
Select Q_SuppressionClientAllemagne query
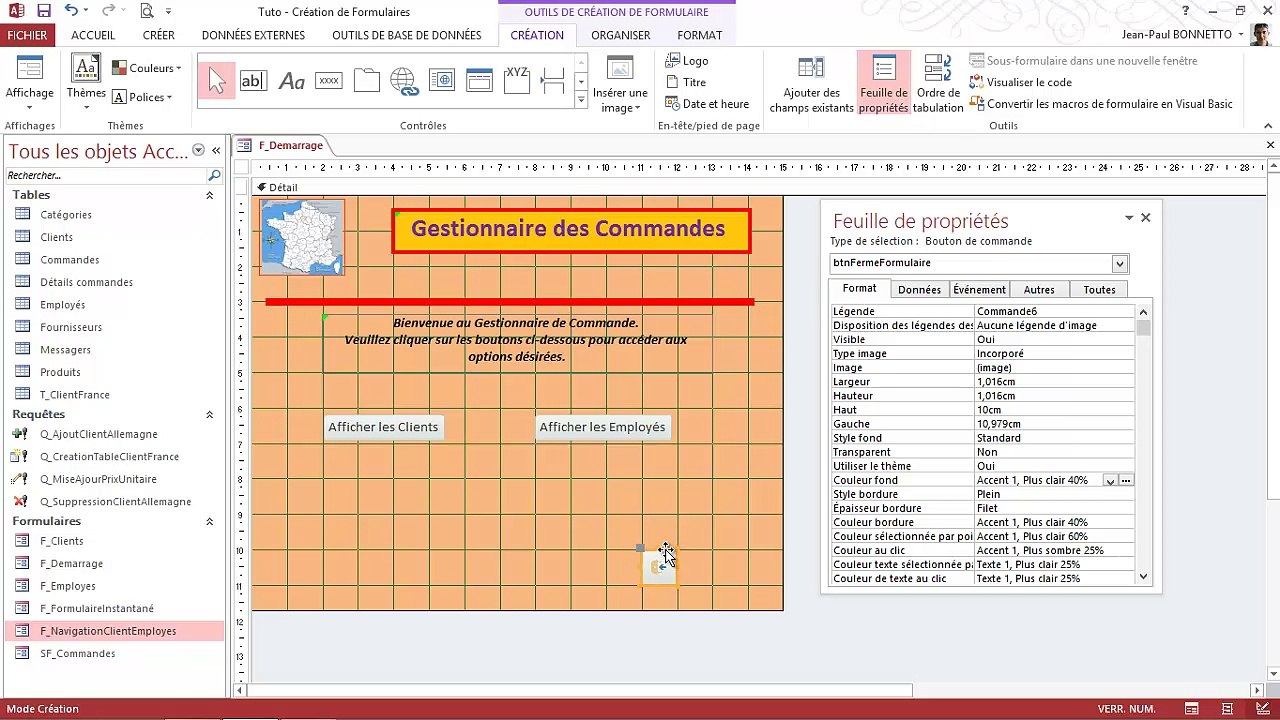(115, 501)
